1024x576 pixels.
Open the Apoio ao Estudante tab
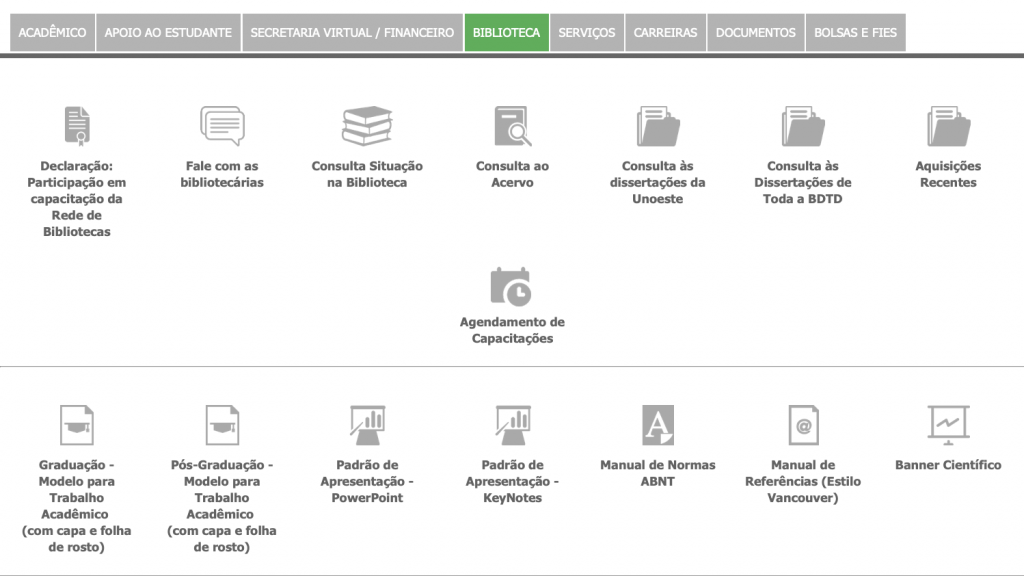coord(168,32)
